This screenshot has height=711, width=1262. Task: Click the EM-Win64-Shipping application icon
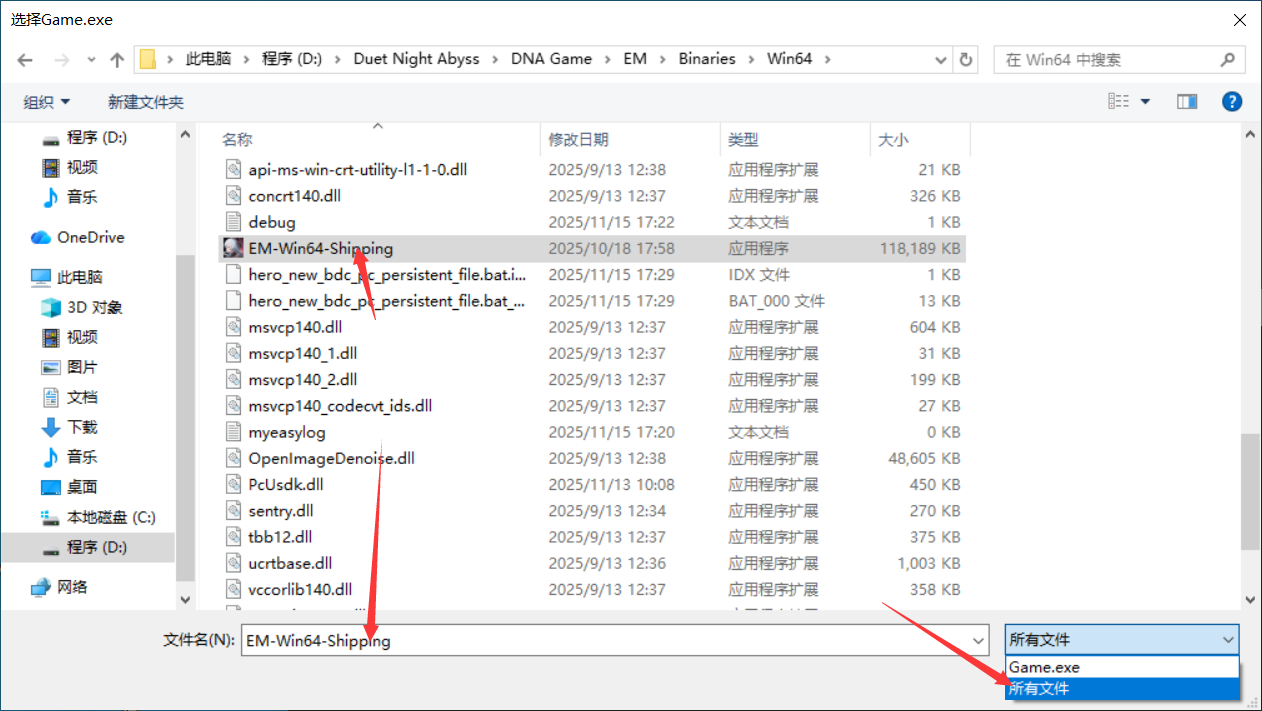point(232,248)
